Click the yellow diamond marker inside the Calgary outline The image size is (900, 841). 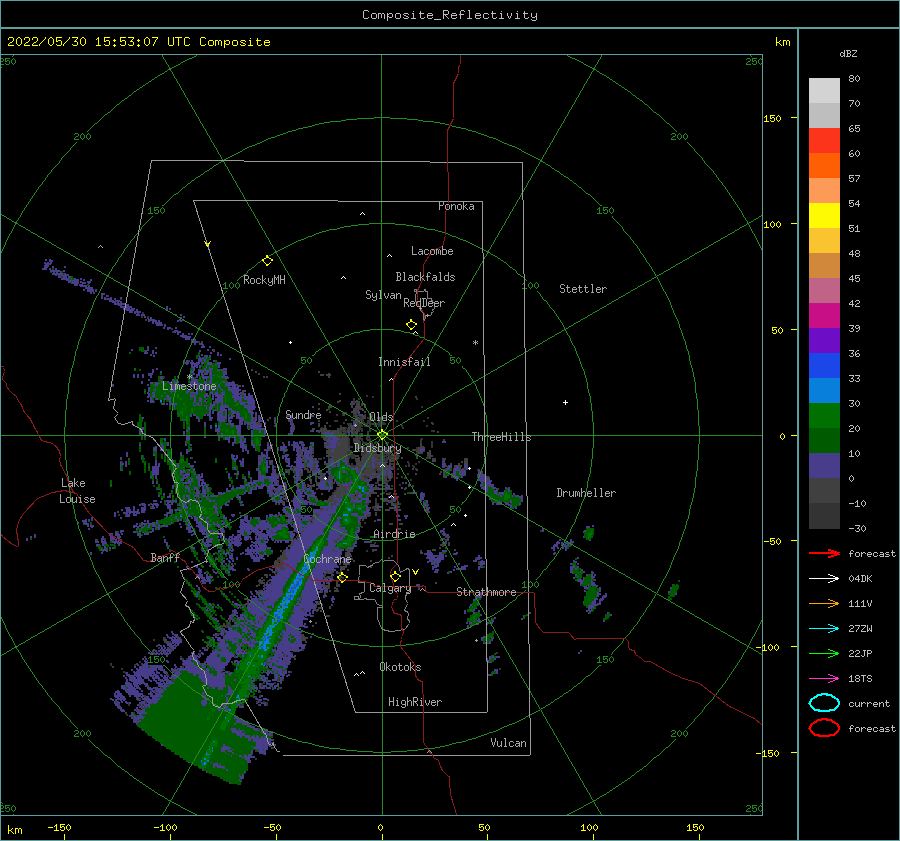coord(395,576)
